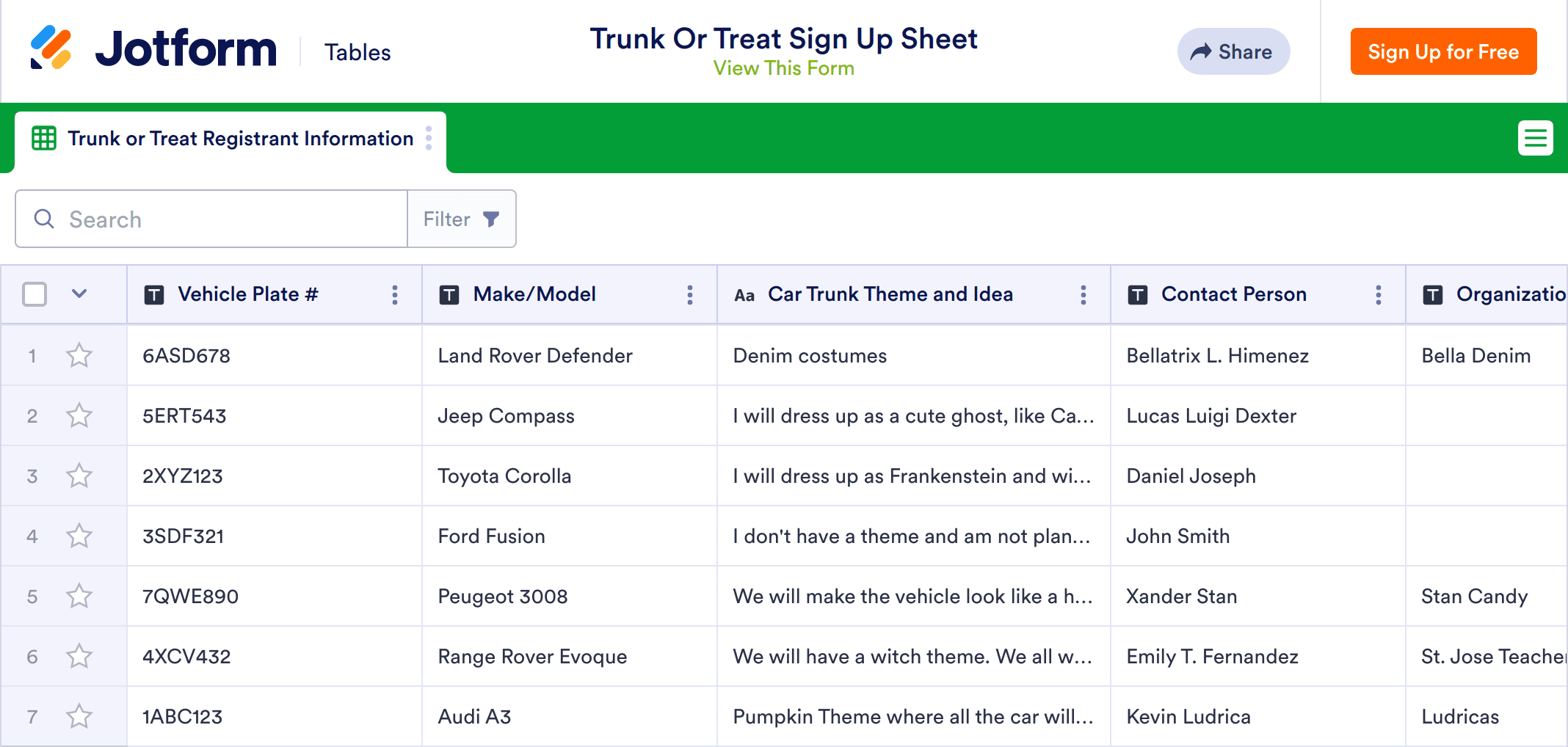Screen dimensions: 1568x747
Task: Go to the Tables section
Action: point(357,53)
